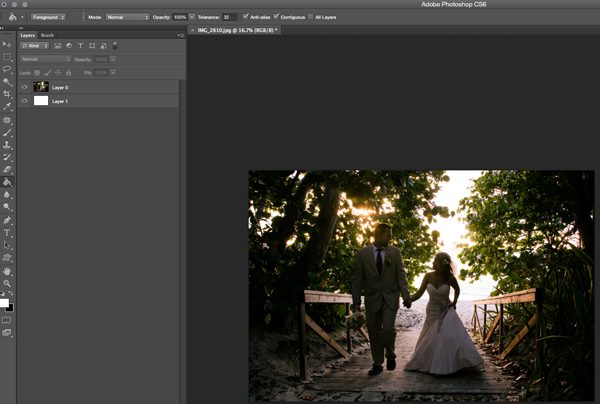
Task: Switch to the Brush panel tab
Action: click(x=47, y=35)
